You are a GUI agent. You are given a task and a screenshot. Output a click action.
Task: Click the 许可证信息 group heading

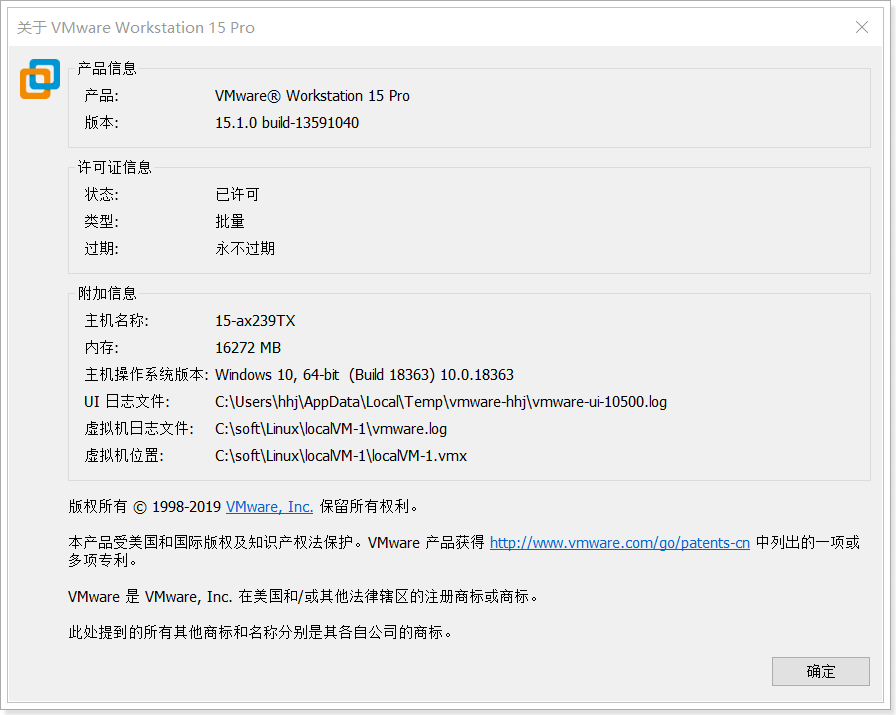pyautogui.click(x=114, y=167)
